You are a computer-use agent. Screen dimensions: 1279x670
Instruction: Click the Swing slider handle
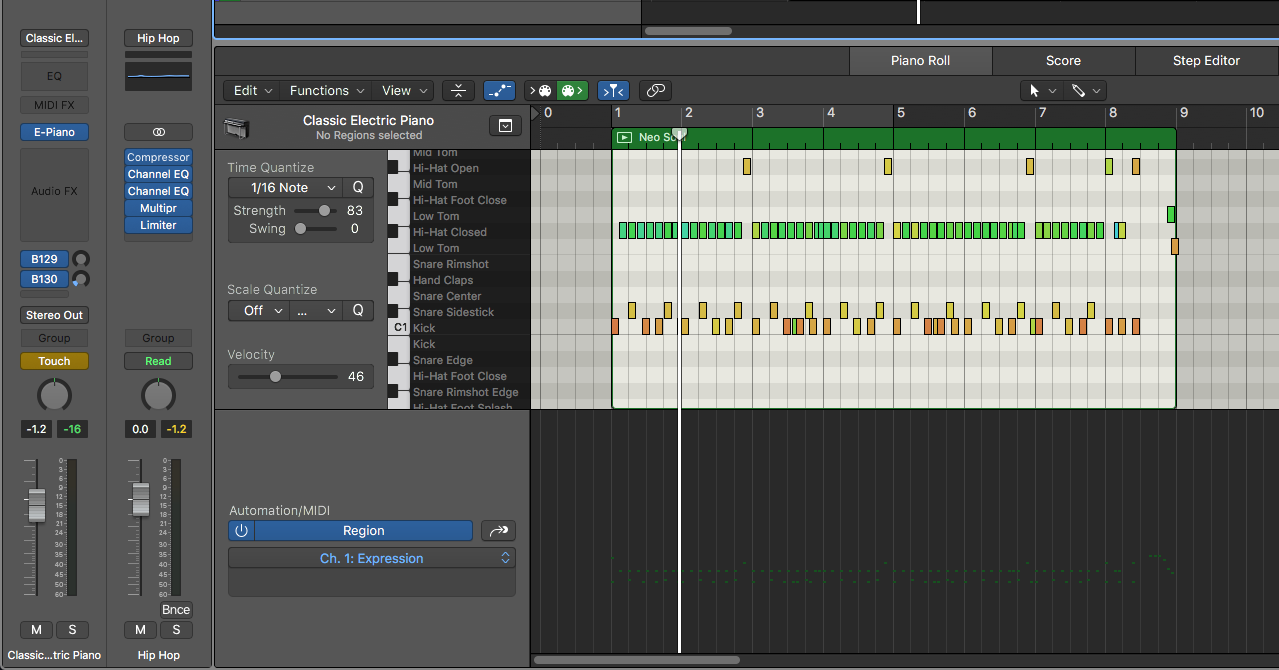[300, 229]
